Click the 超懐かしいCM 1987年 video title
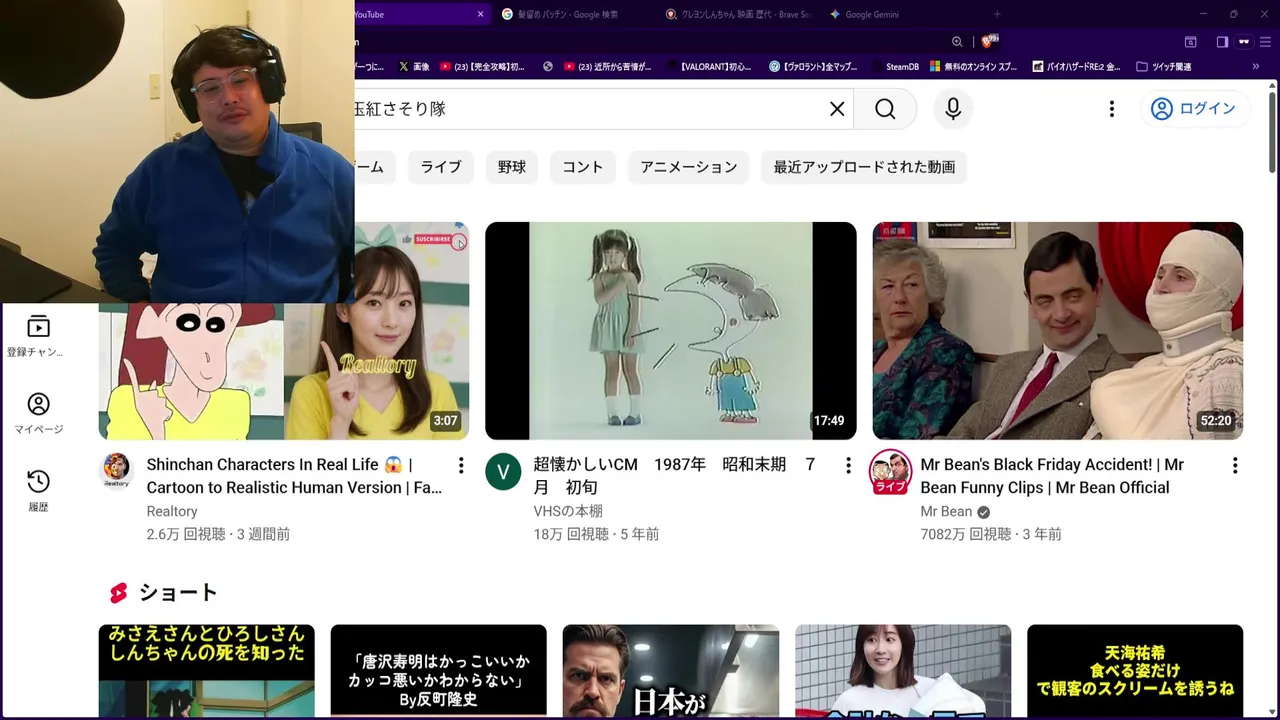Screen dimensions: 1280x720 click(674, 476)
